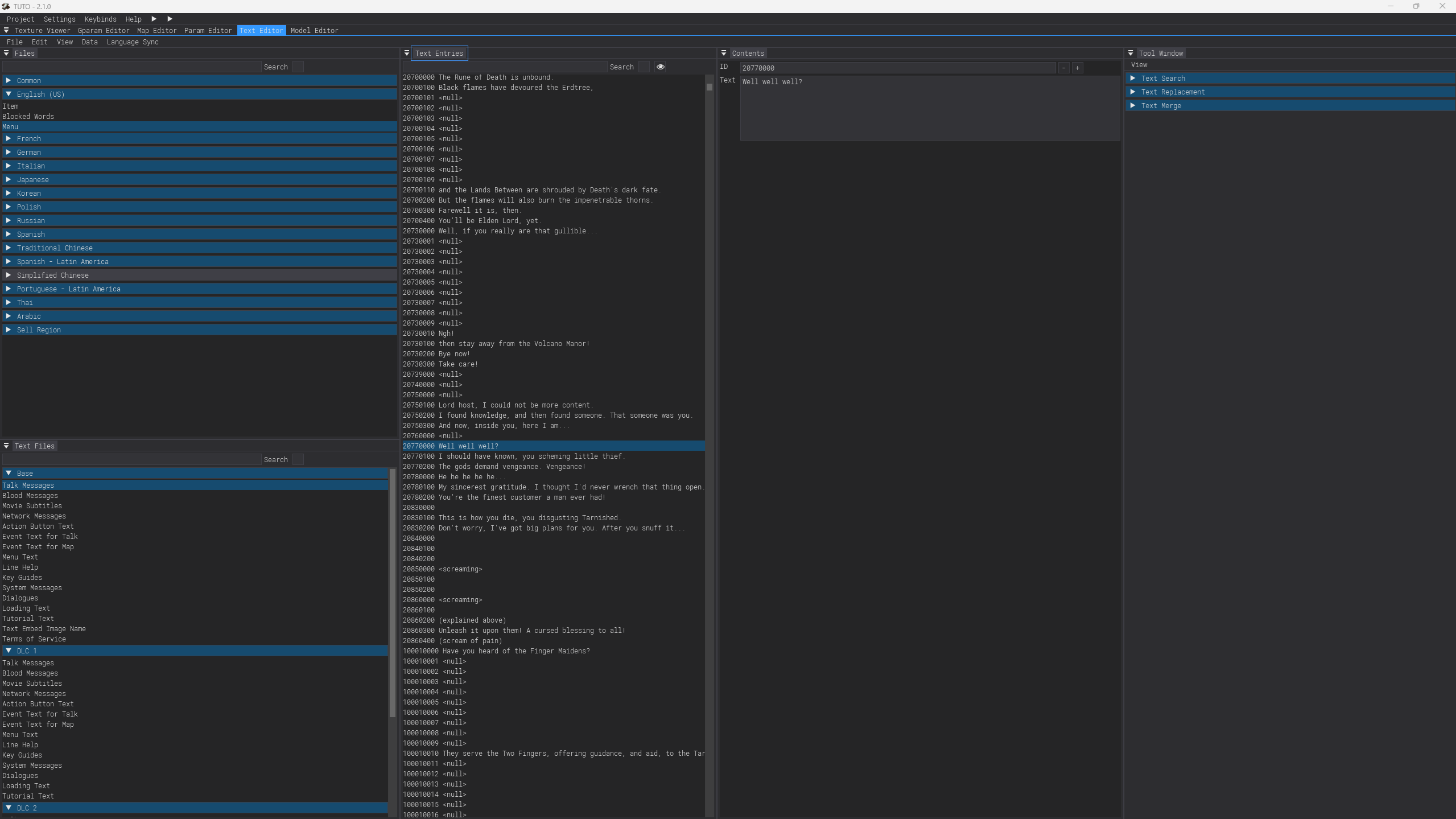
Task: Click the ID field showing 20770000
Action: click(898, 68)
